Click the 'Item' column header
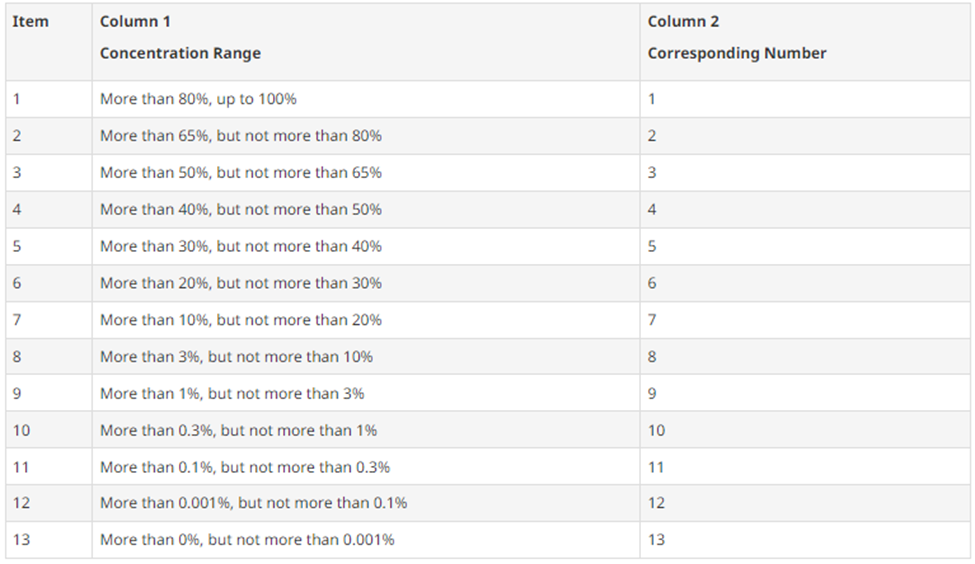The height and width of the screenshot is (564, 975). pos(30,22)
